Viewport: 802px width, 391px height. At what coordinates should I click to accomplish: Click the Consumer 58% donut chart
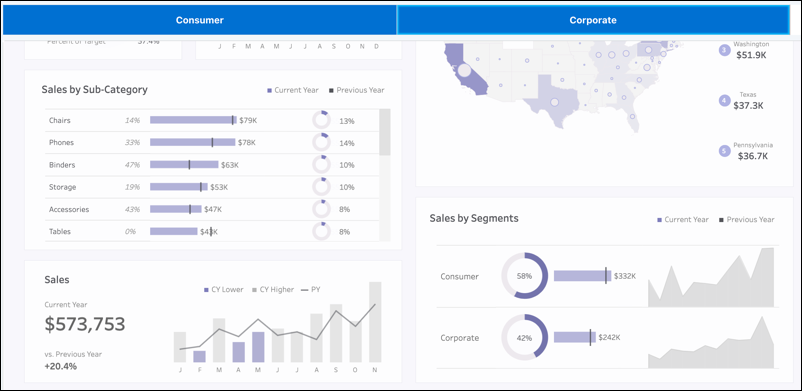524,276
